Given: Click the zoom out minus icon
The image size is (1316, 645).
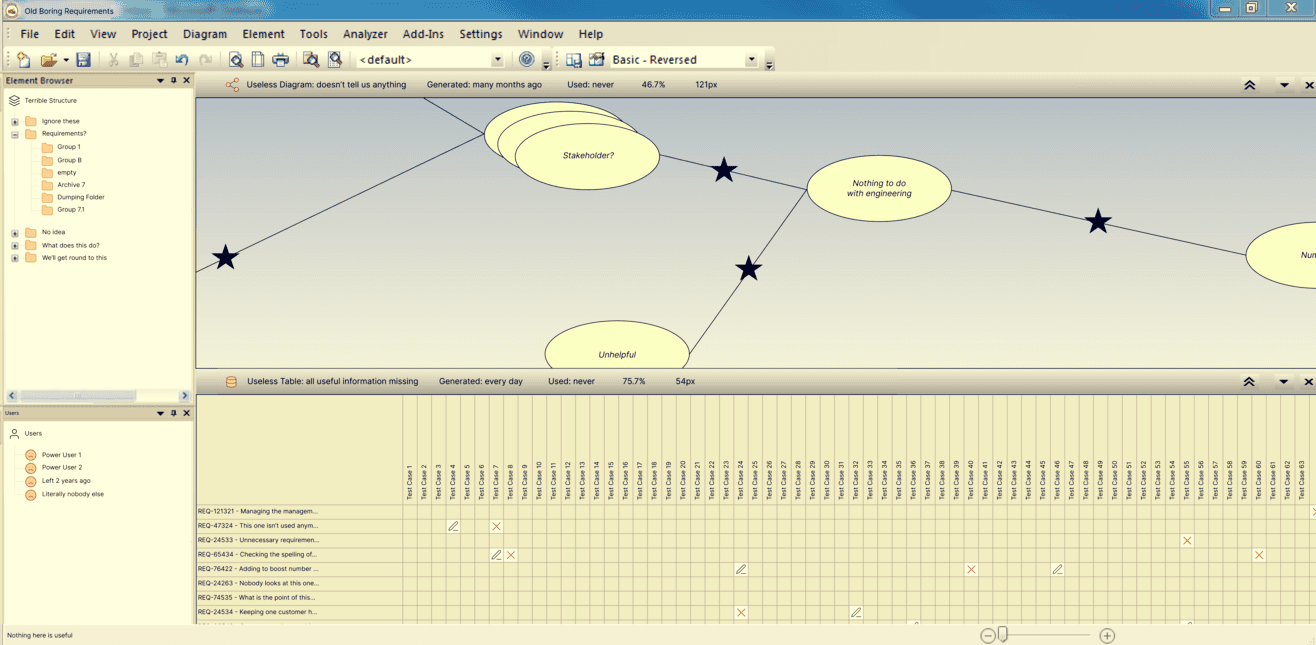Looking at the screenshot, I should [988, 636].
